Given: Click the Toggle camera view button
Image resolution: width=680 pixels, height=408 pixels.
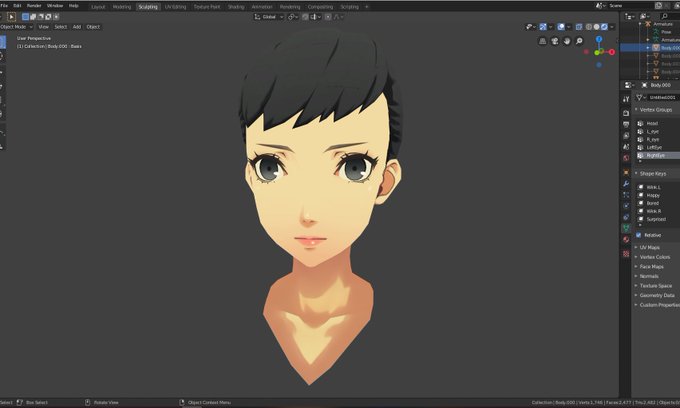Looking at the screenshot, I should pos(555,41).
